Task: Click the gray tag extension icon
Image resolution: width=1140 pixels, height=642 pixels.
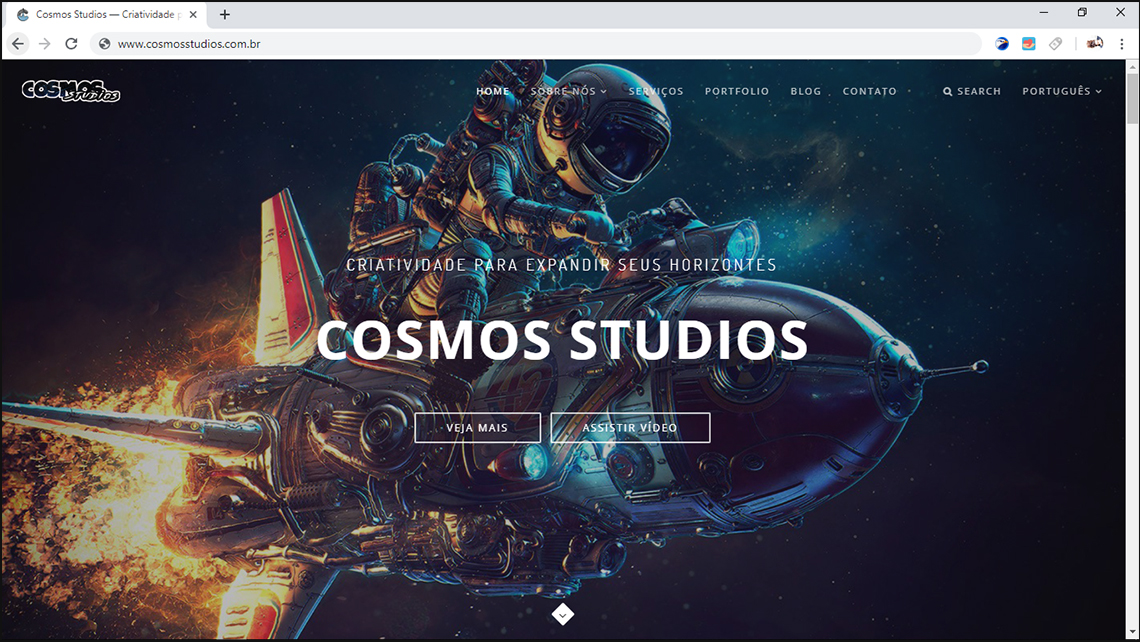Action: (1055, 44)
